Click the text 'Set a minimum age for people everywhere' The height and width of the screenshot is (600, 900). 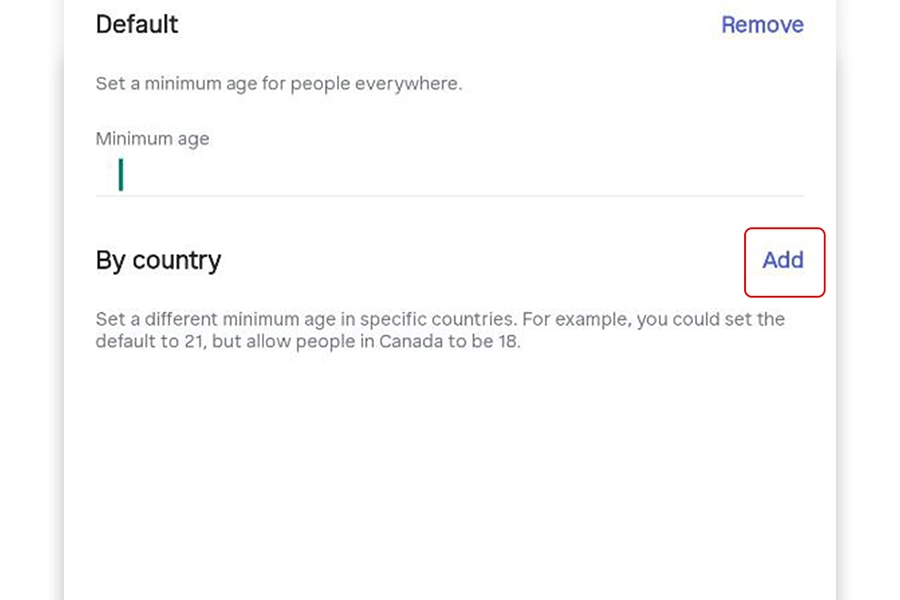[x=278, y=84]
